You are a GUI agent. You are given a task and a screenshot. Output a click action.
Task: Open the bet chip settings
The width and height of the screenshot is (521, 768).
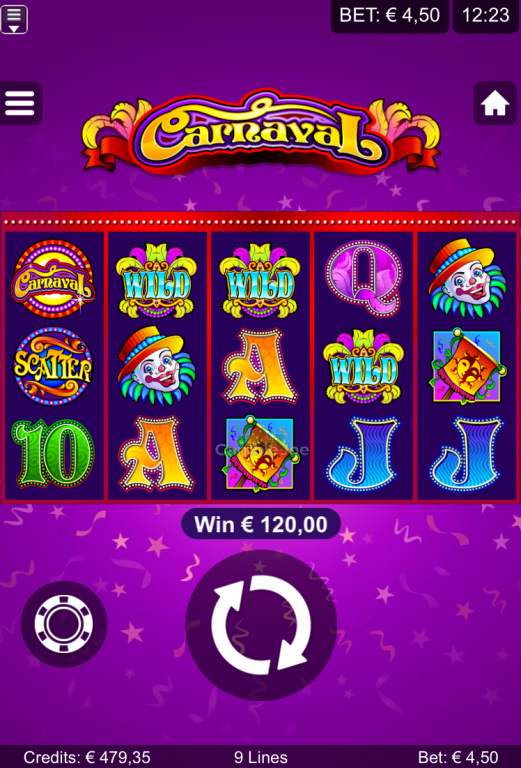pyautogui.click(x=64, y=624)
